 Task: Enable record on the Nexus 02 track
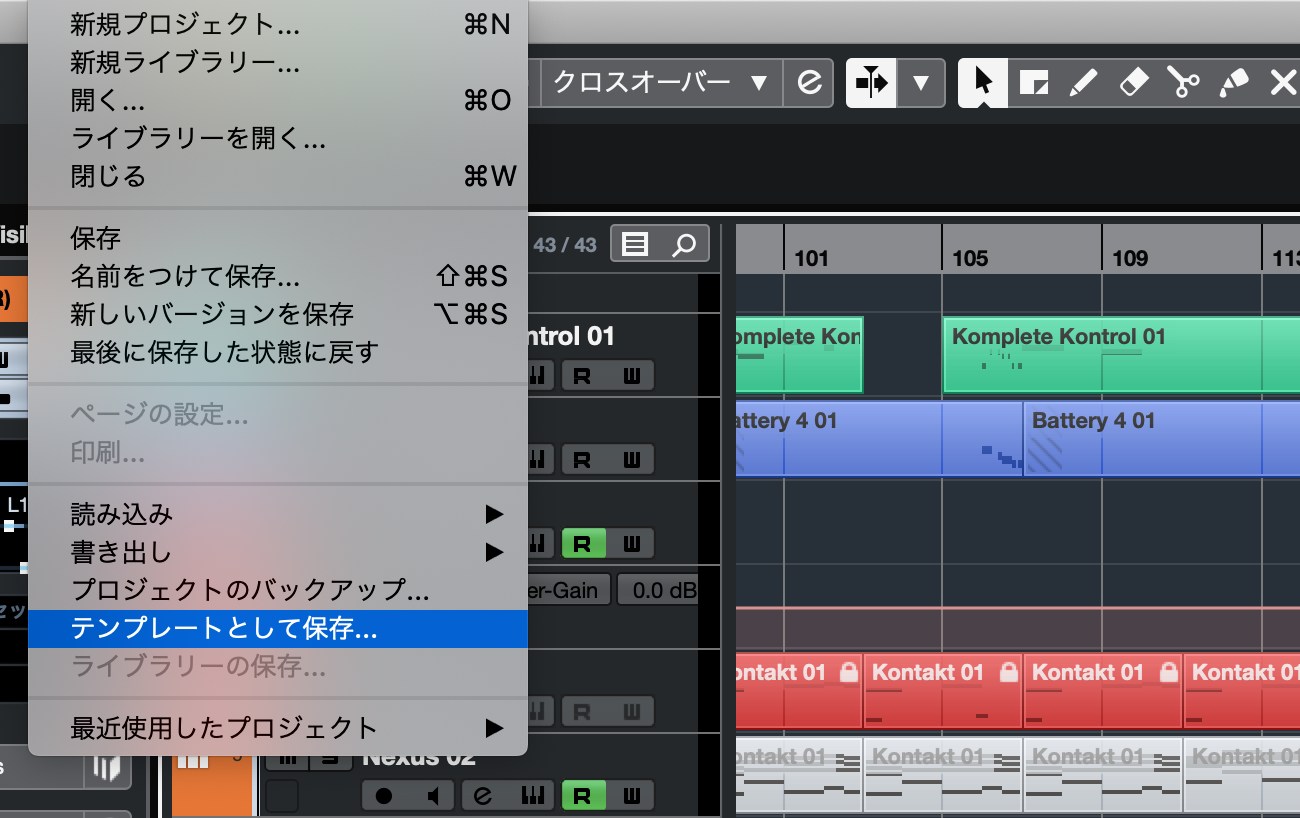click(x=384, y=796)
